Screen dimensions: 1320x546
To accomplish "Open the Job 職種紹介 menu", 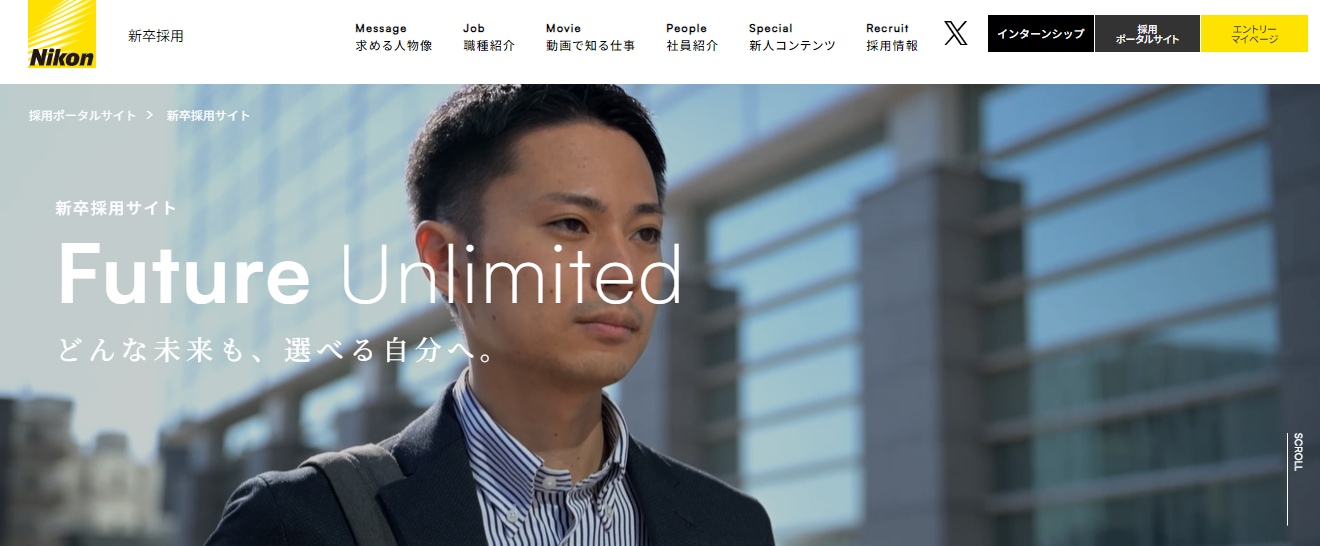I will 489,37.
